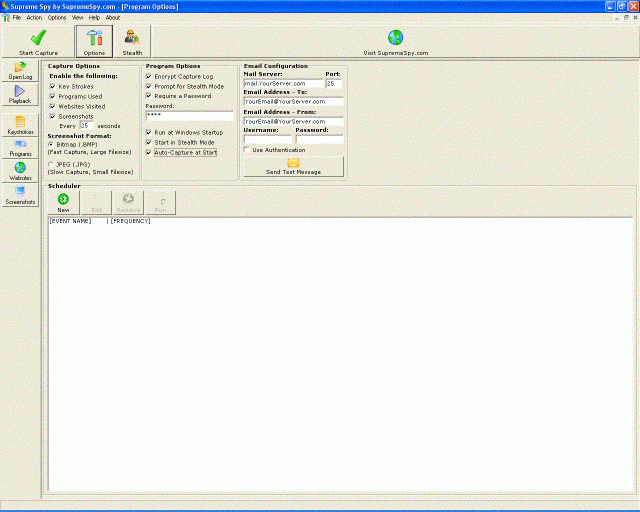
Task: Toggle Auto-Capture at Start checkbox
Action: click(149, 152)
